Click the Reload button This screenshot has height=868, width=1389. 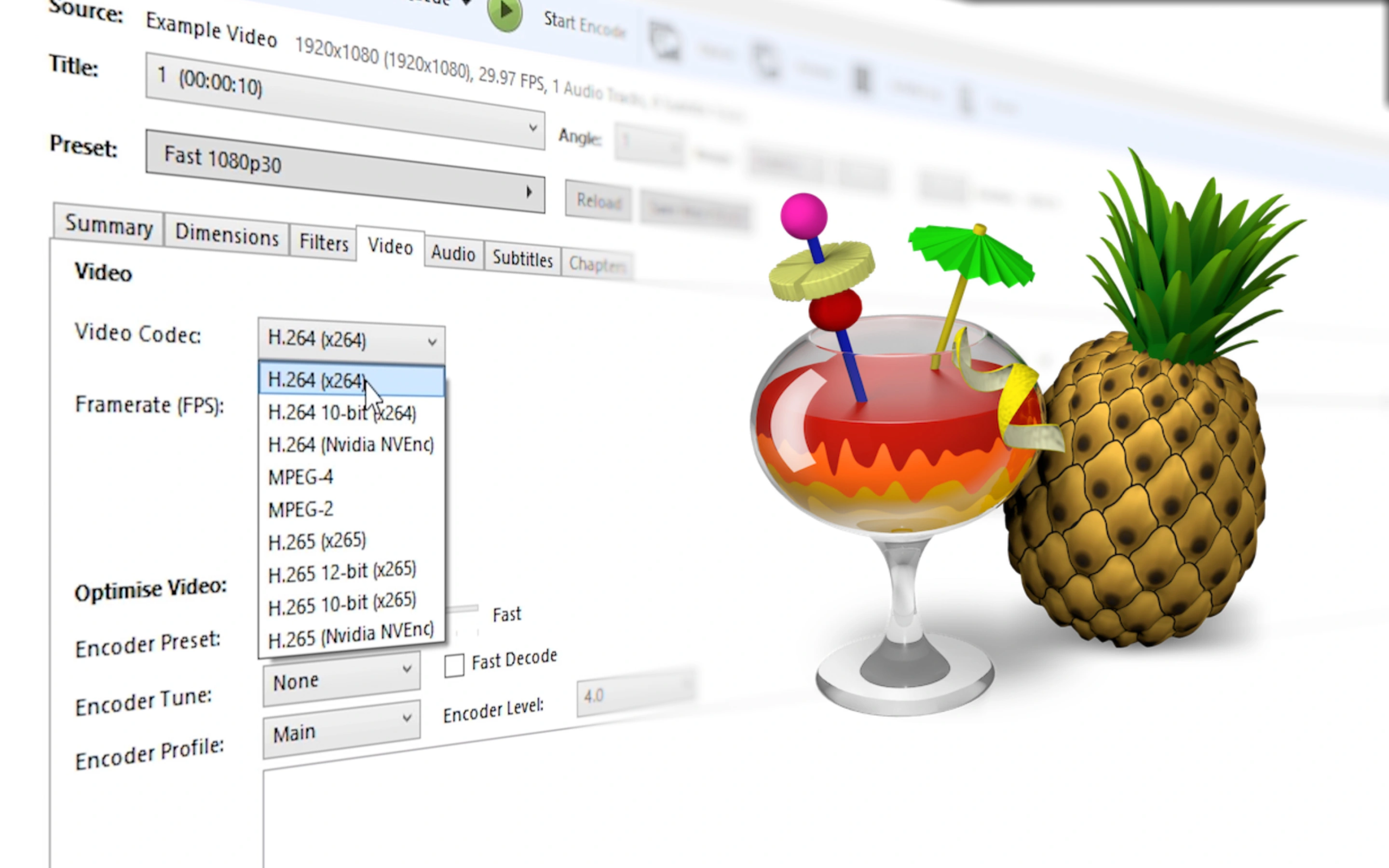click(597, 201)
